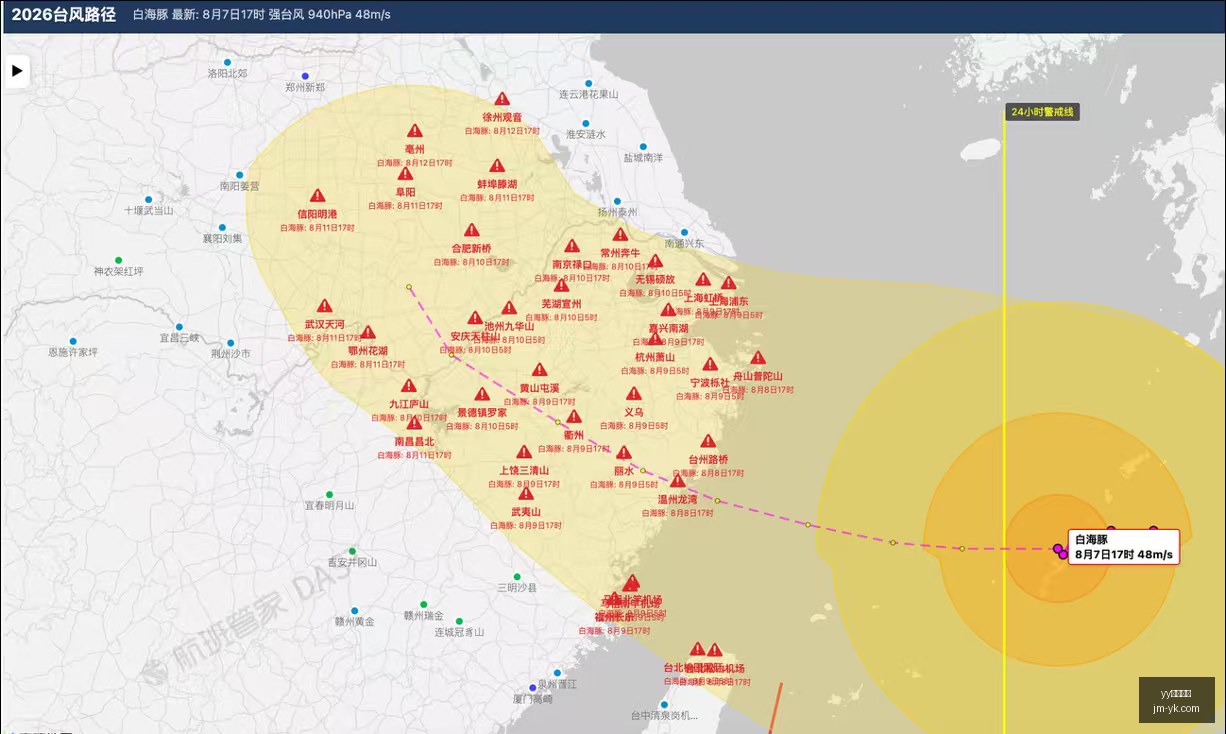Click the 盐城南洋 airport dot

(x=643, y=146)
